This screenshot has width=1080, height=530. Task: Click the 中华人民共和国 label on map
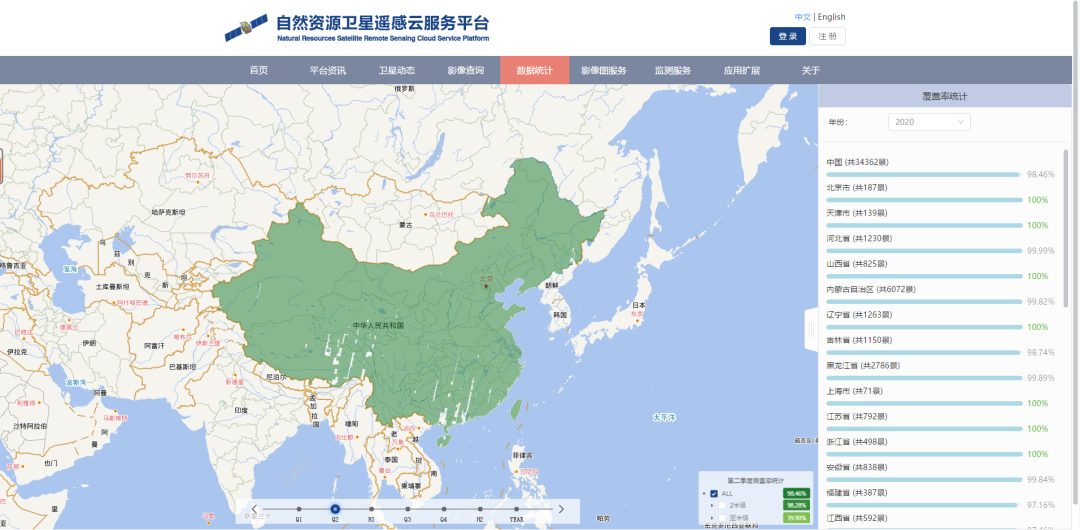[377, 325]
